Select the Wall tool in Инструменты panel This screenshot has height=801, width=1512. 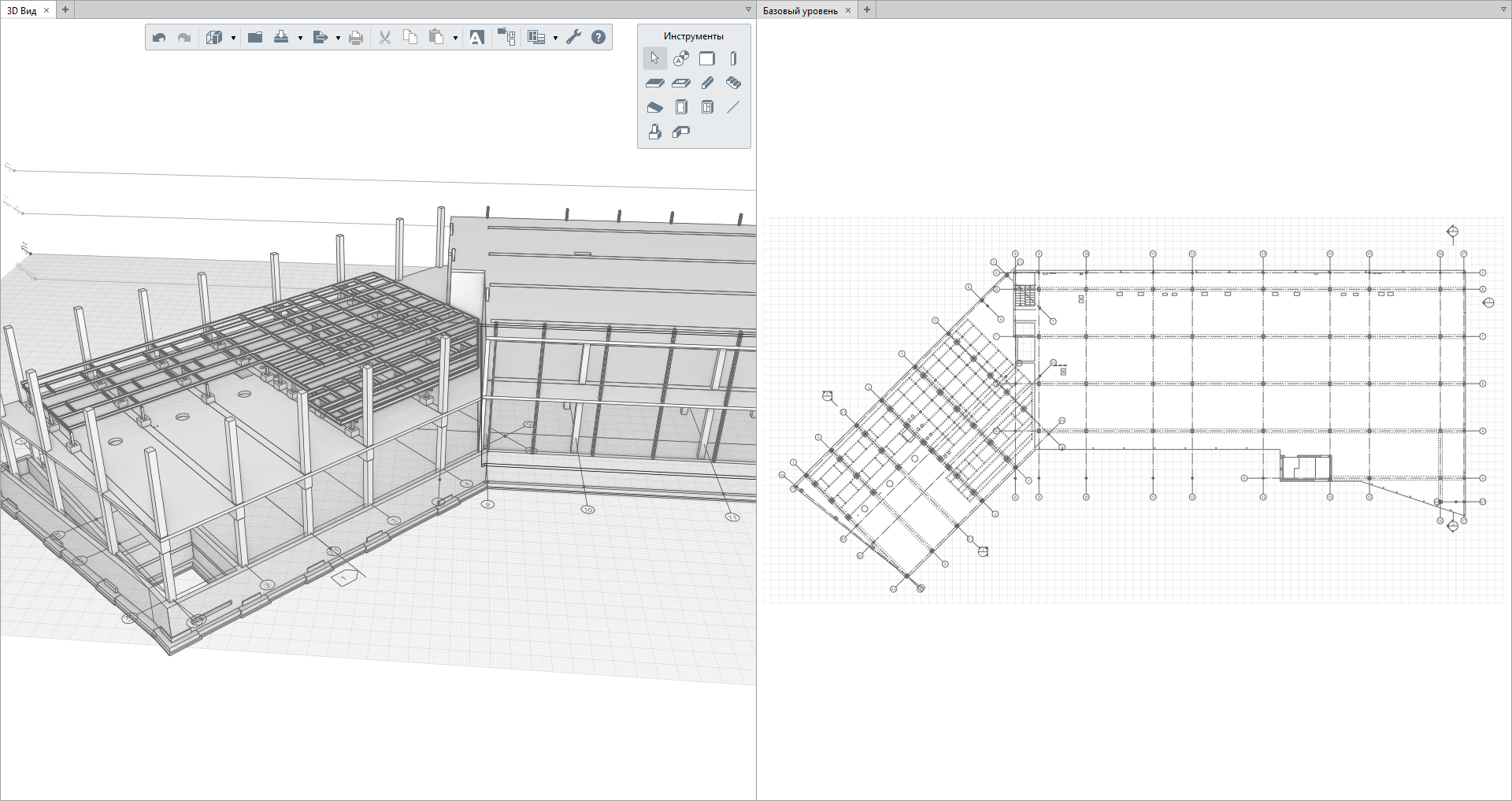[707, 58]
